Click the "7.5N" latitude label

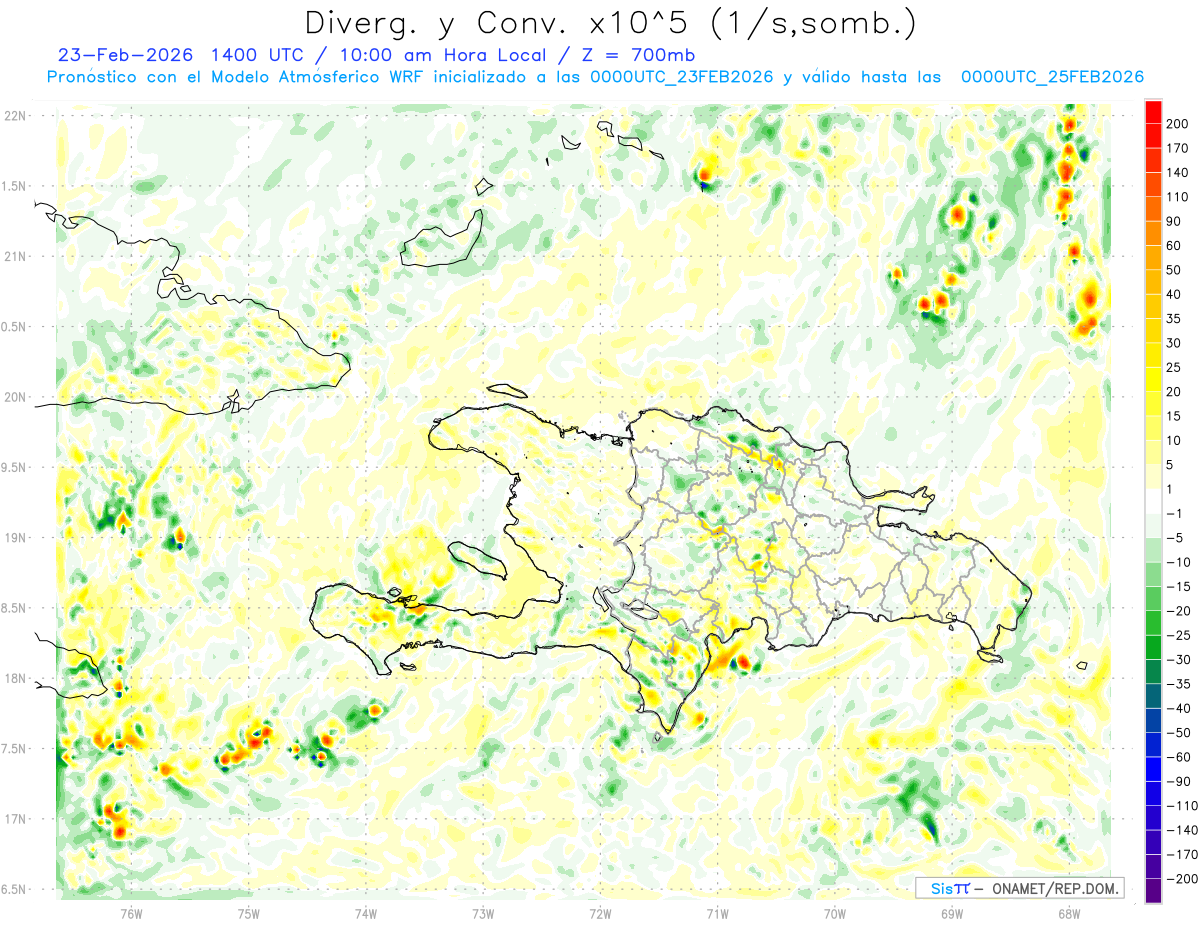[15, 748]
